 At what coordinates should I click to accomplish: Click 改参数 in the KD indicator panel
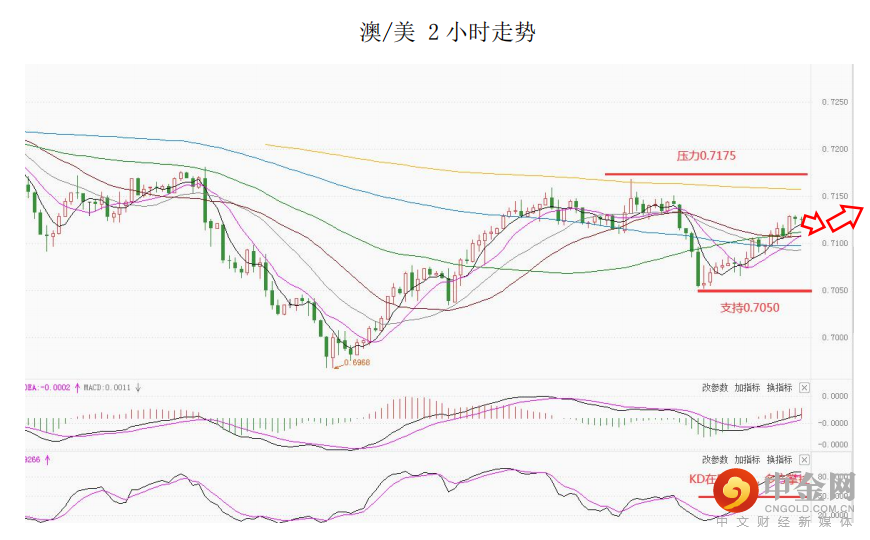[715, 460]
